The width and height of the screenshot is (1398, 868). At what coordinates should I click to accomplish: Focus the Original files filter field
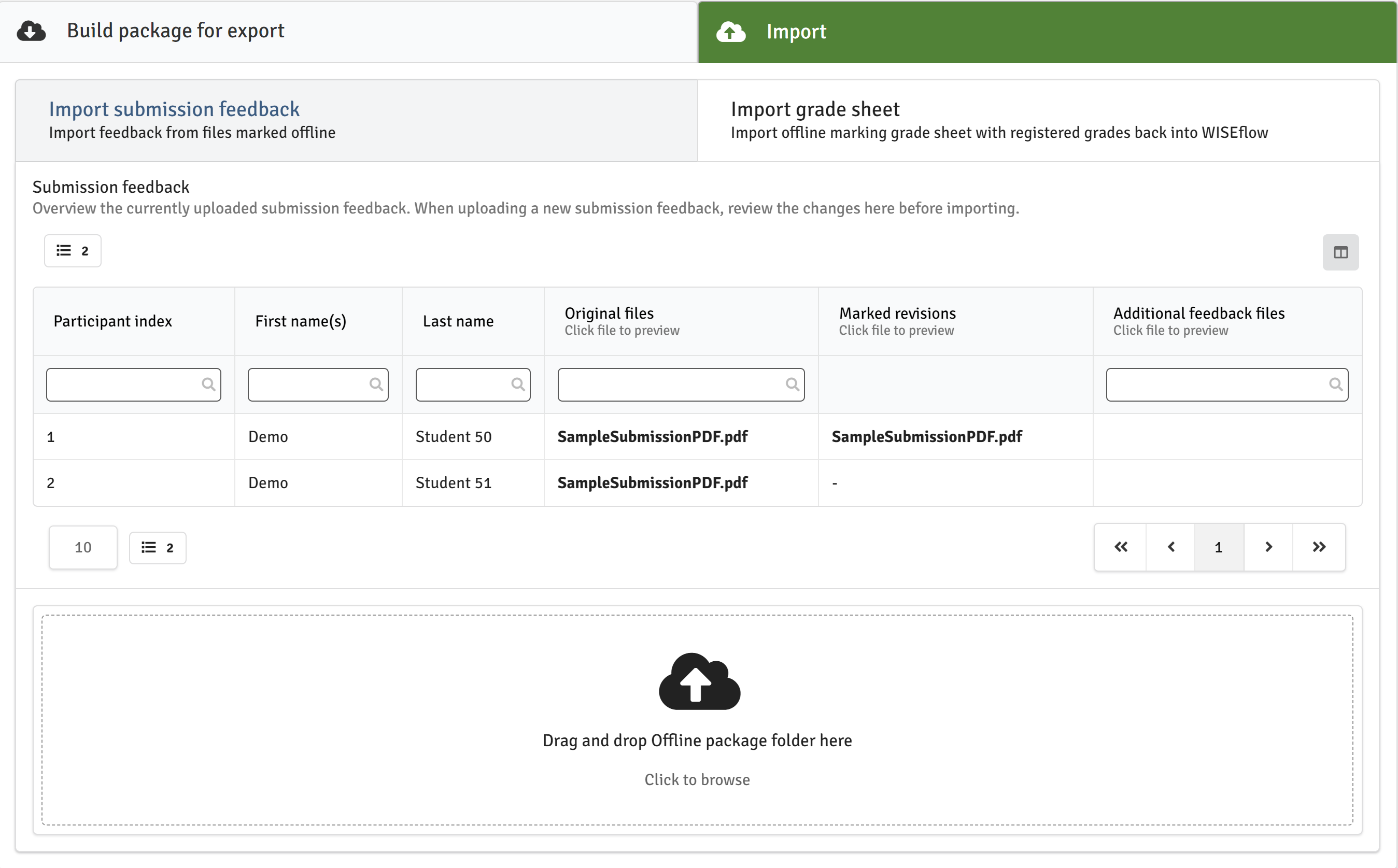tap(681, 385)
